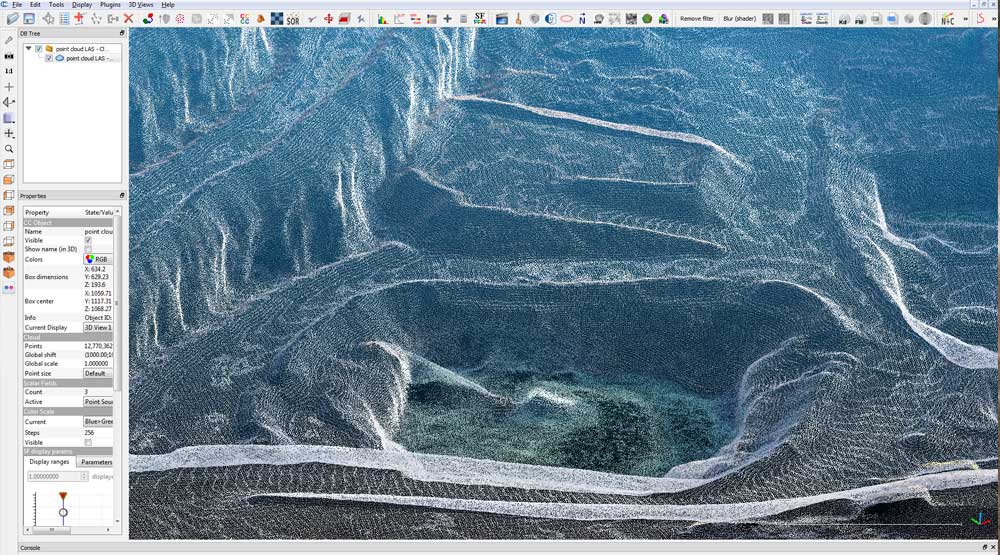Click the 1:1 zoom icon in left toolbar
The image size is (1000, 555).
9,71
